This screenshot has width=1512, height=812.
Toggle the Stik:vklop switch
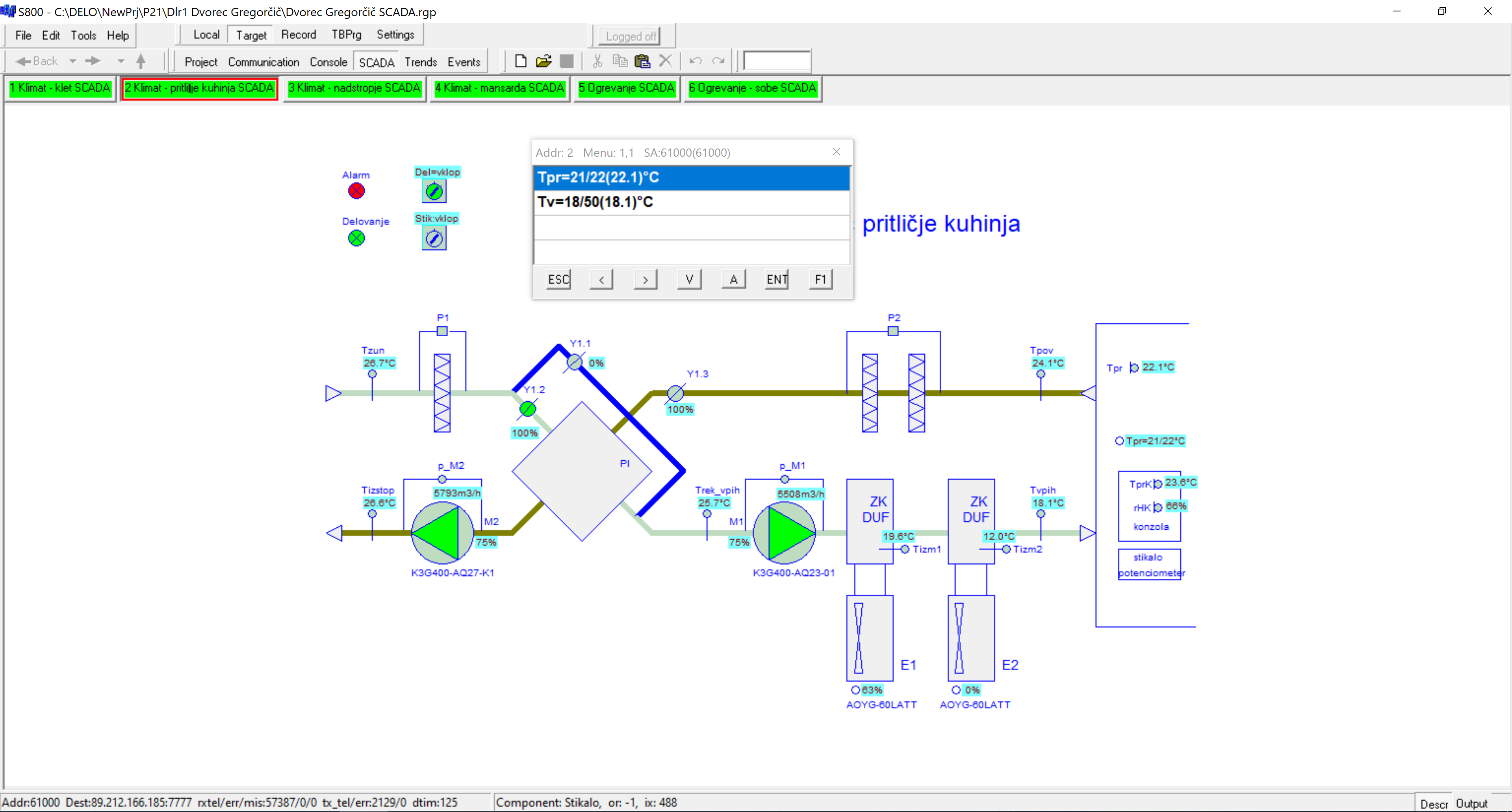pyautogui.click(x=434, y=238)
